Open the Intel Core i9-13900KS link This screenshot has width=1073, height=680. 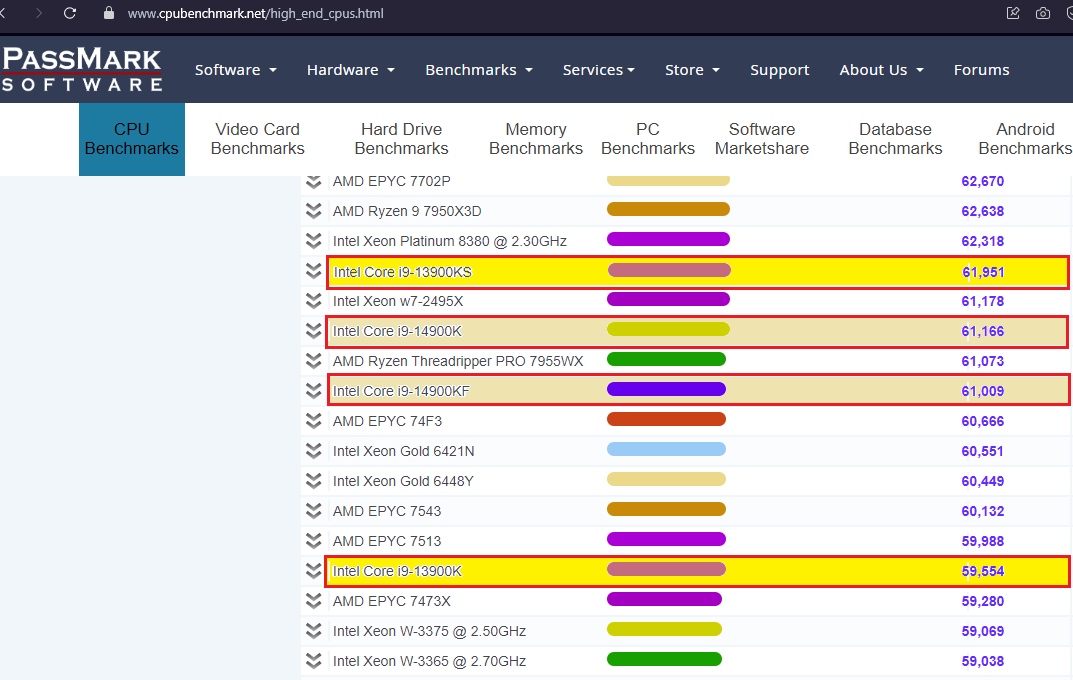tap(402, 272)
